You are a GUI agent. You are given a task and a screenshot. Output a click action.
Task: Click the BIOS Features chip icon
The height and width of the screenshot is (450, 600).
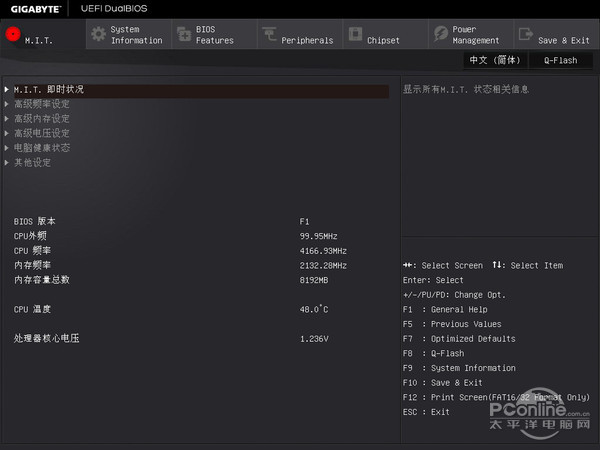pyautogui.click(x=183, y=35)
